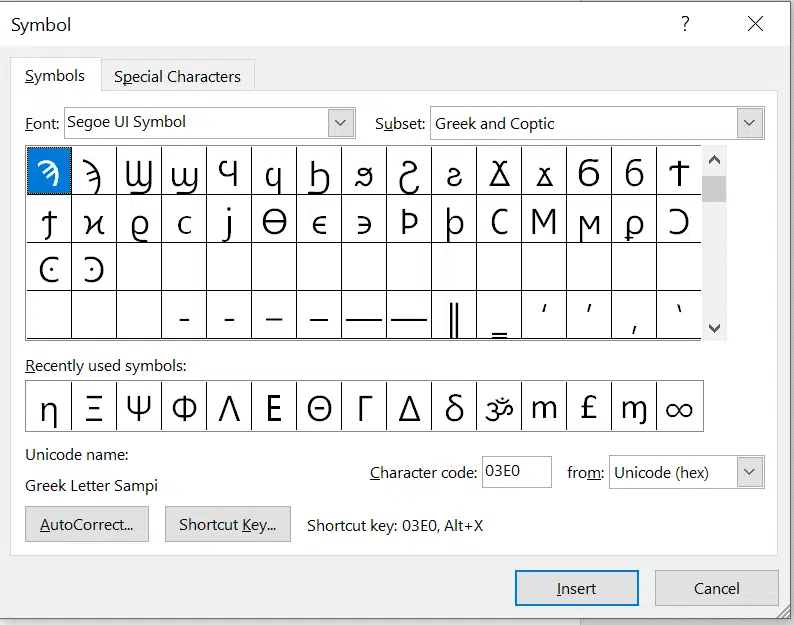Choose the kappa symbol ϰ in second row
The width and height of the screenshot is (794, 625).
point(94,219)
